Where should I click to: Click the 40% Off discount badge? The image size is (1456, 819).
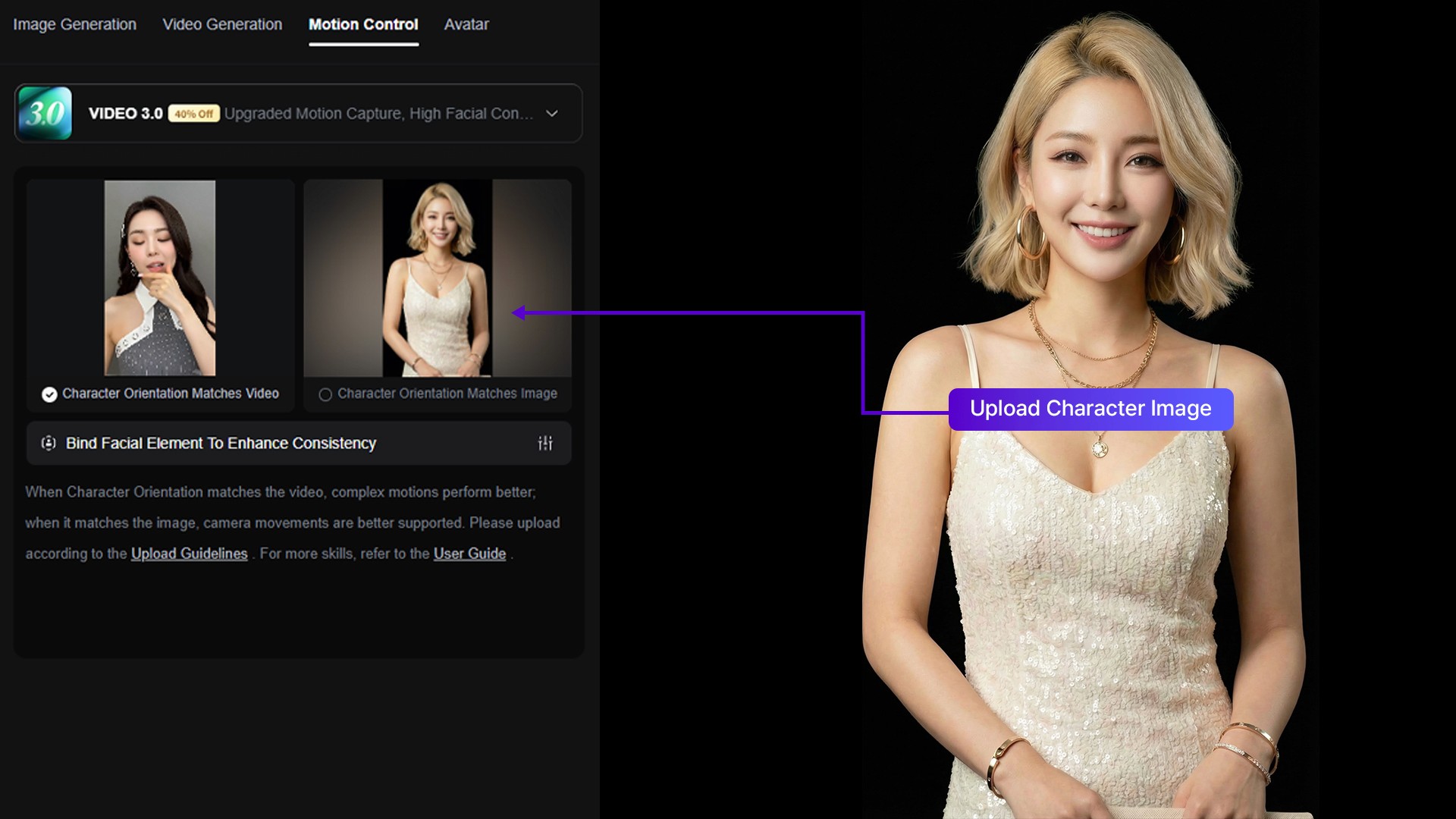pos(193,114)
